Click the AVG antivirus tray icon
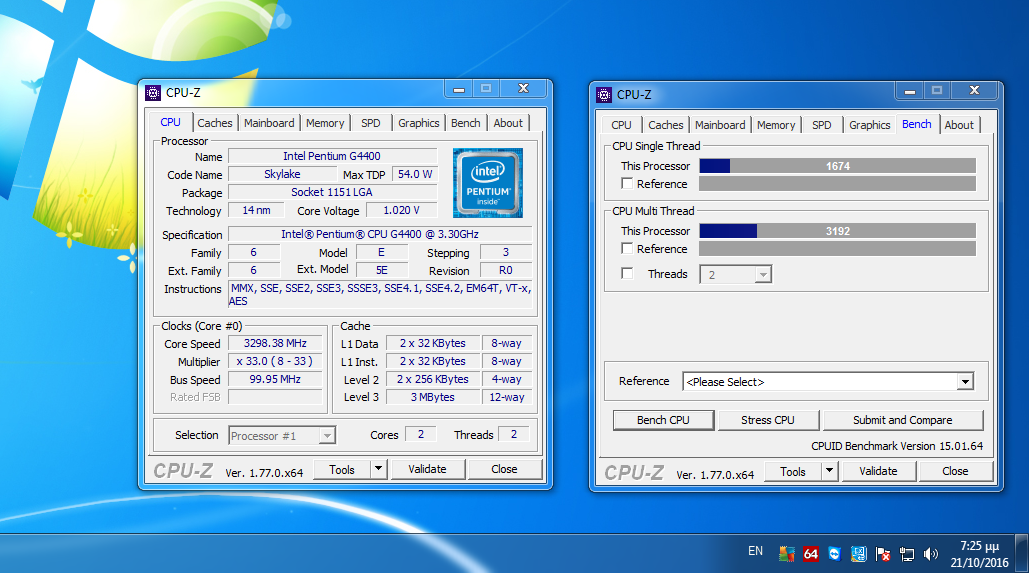1029x573 pixels. click(786, 554)
